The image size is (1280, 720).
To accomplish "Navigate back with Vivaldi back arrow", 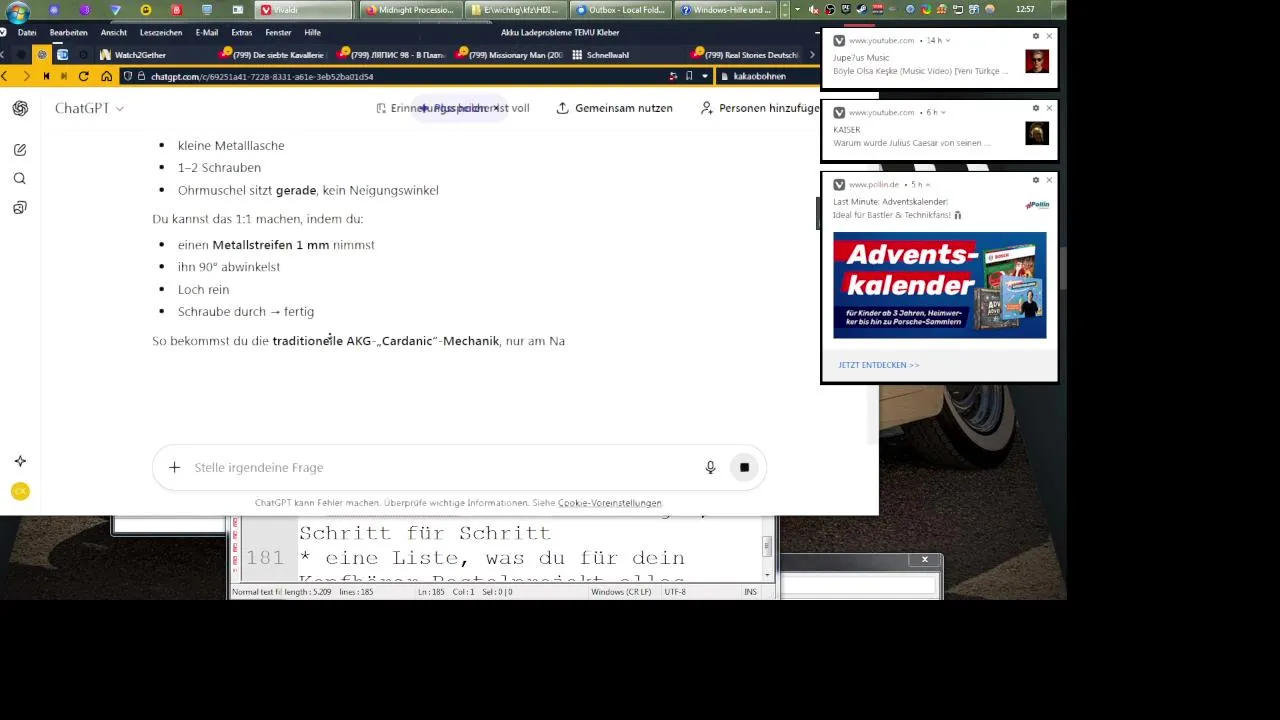I will [x=5, y=76].
